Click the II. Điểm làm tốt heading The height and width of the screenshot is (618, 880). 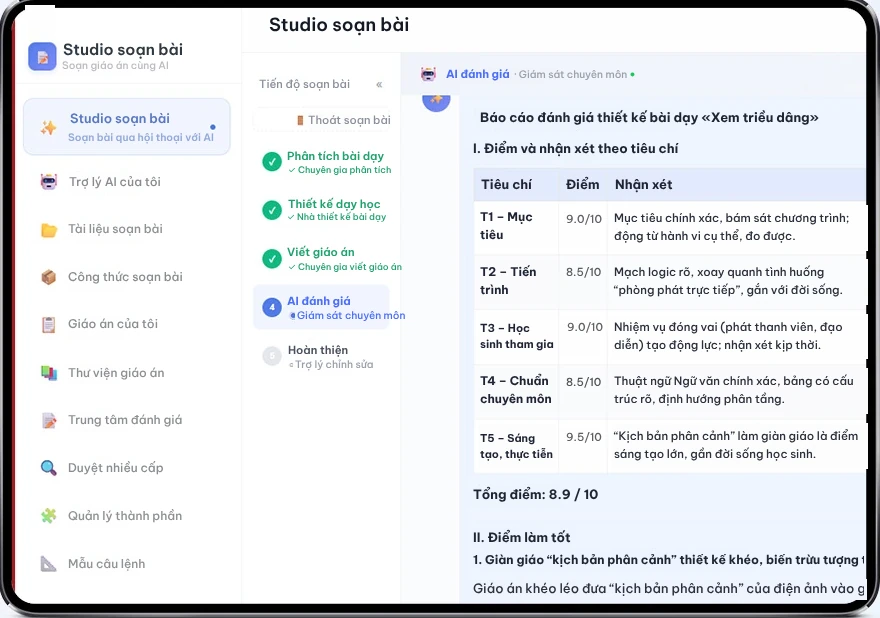pos(521,538)
